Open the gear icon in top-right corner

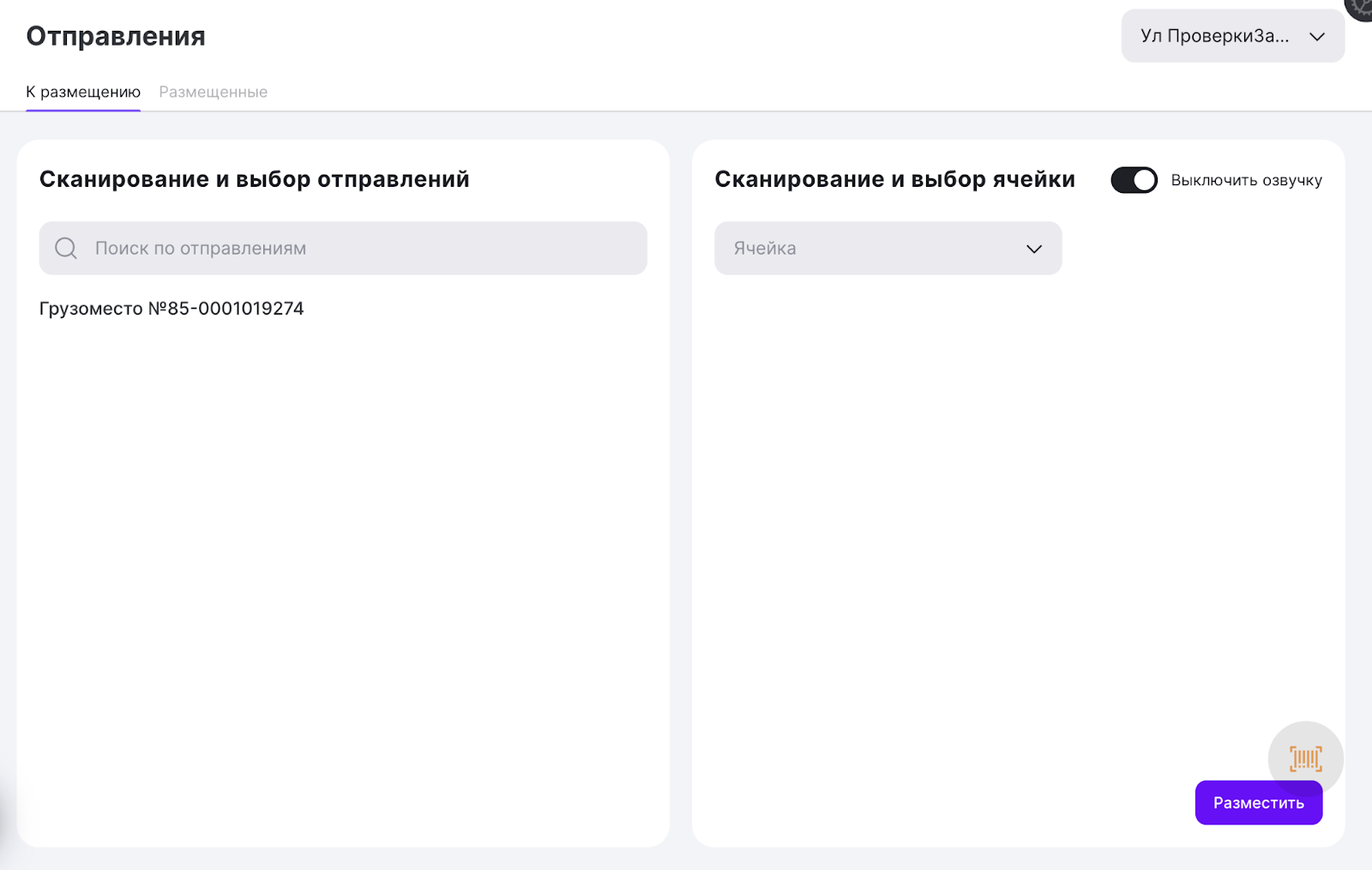coord(1360,7)
